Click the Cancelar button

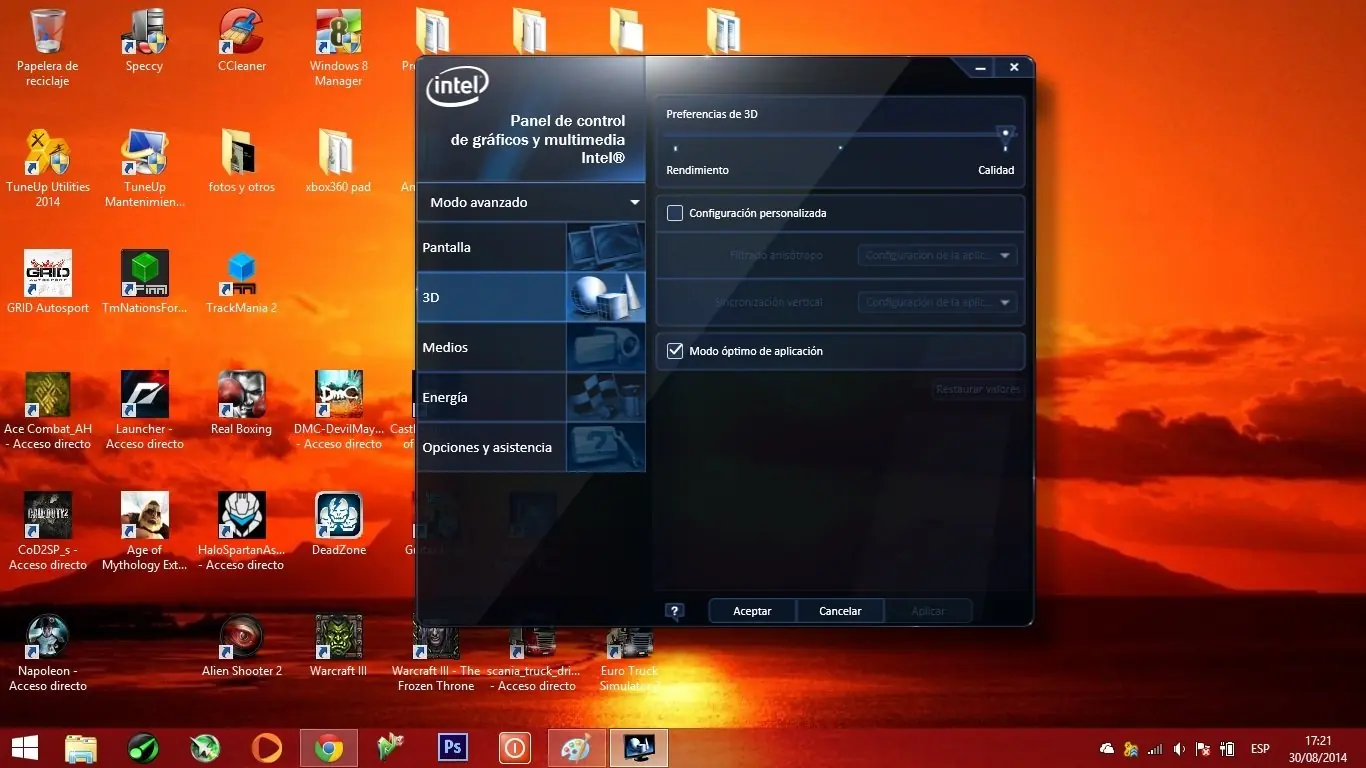tap(840, 611)
